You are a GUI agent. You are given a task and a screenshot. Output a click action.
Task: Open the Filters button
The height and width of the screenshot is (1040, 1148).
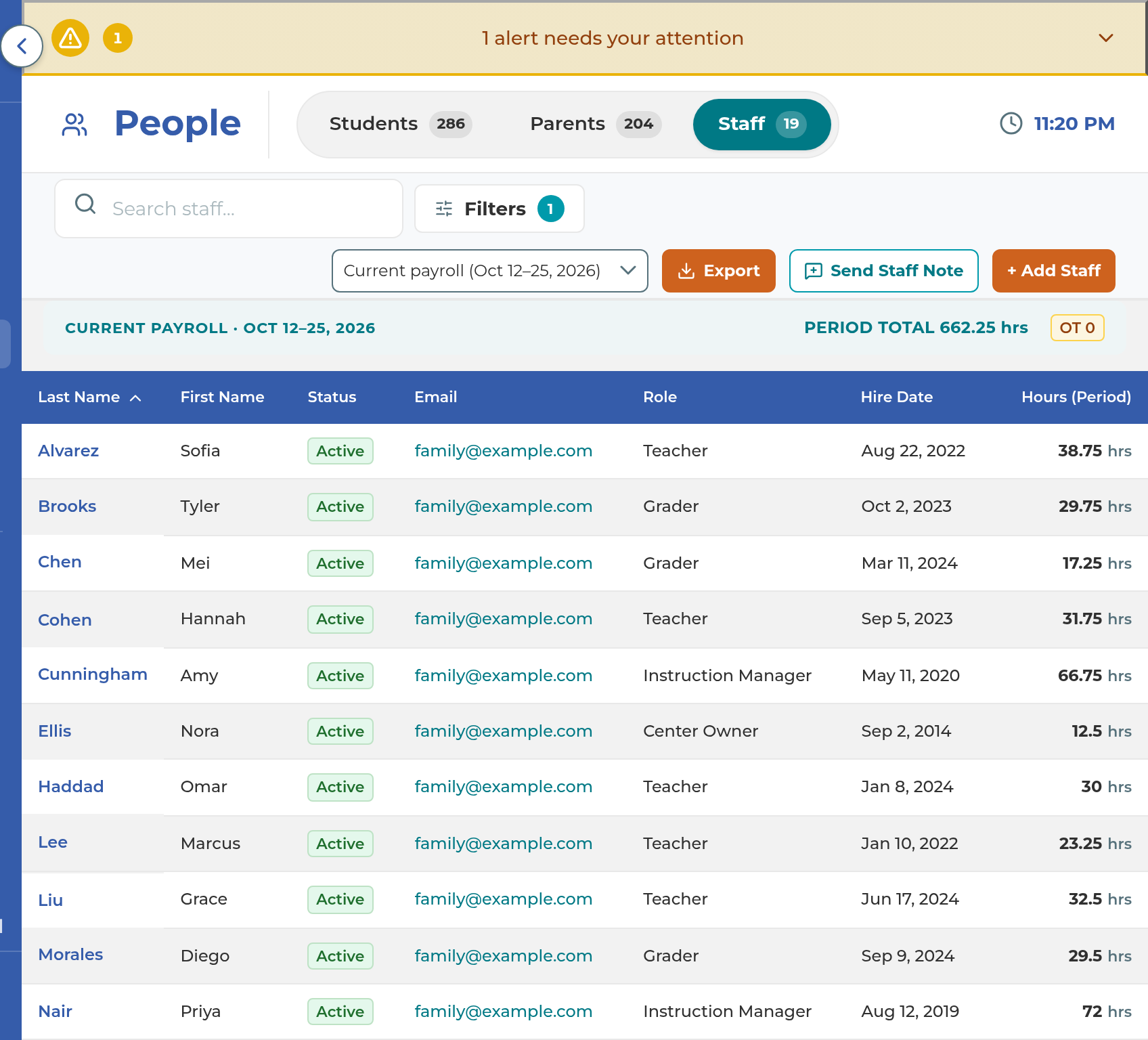tap(499, 209)
